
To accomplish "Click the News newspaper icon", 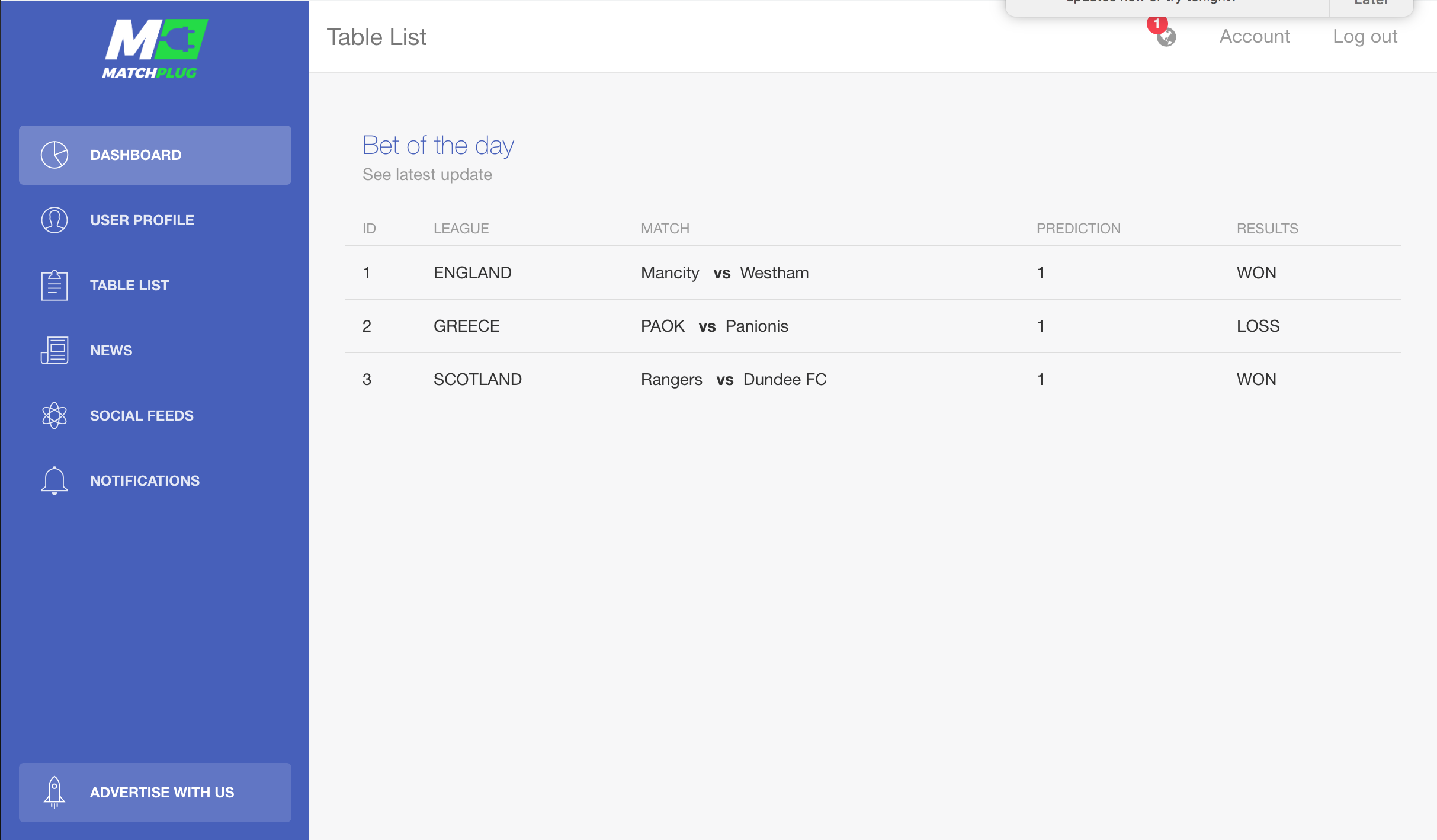I will 54,350.
